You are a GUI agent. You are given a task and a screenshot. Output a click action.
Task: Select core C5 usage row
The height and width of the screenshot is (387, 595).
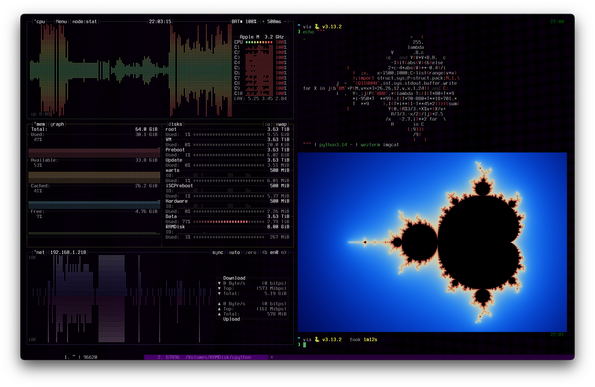click(x=260, y=68)
